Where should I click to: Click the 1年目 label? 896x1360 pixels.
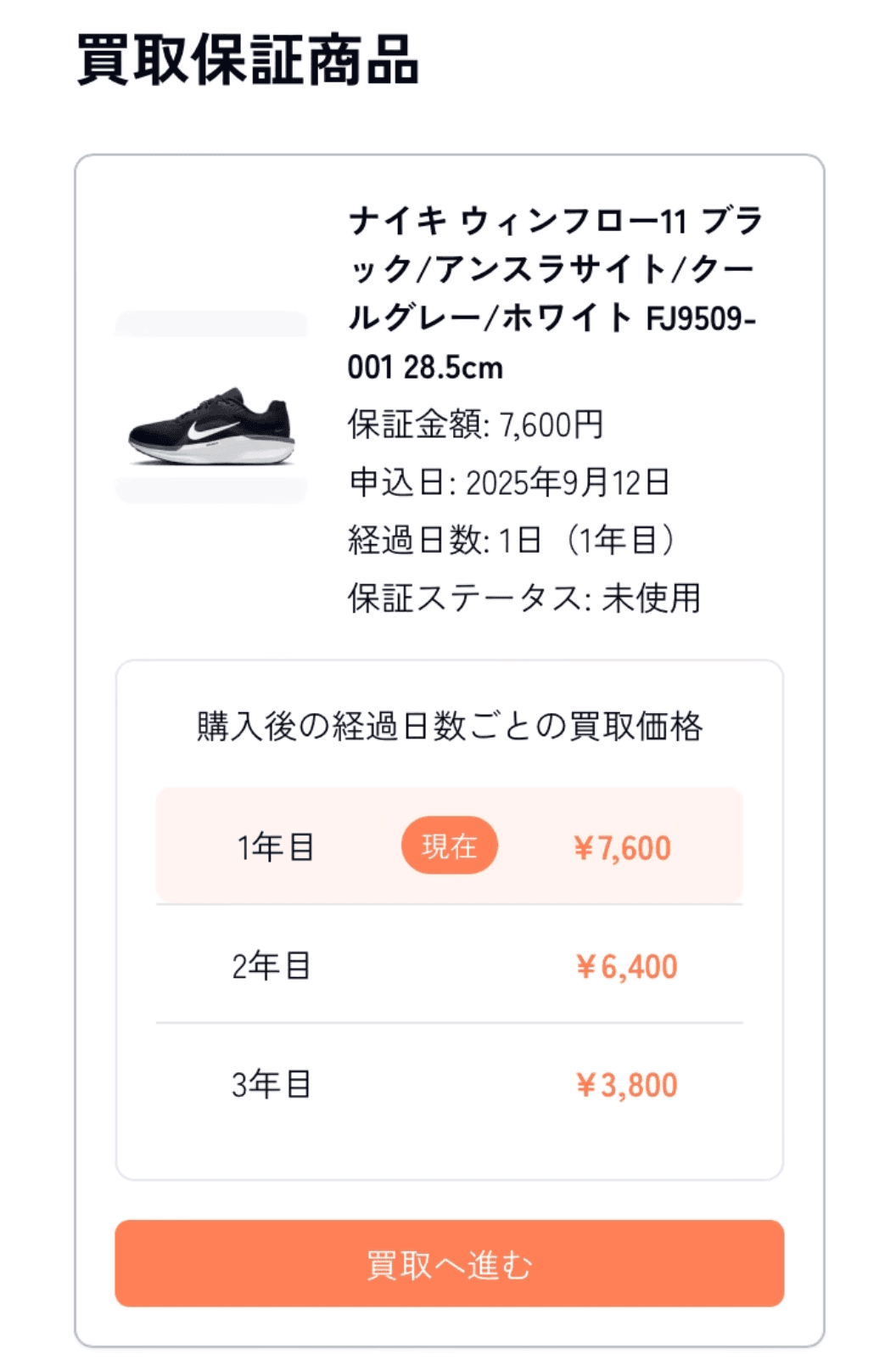click(x=276, y=847)
